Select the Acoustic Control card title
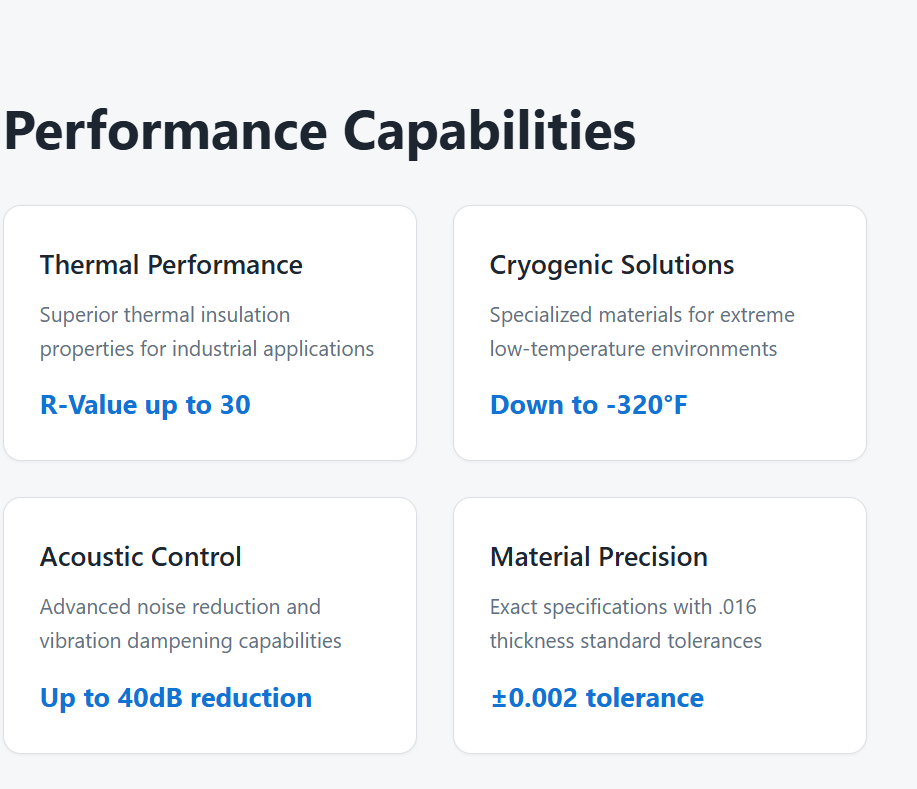The height and width of the screenshot is (789, 917). 141,557
